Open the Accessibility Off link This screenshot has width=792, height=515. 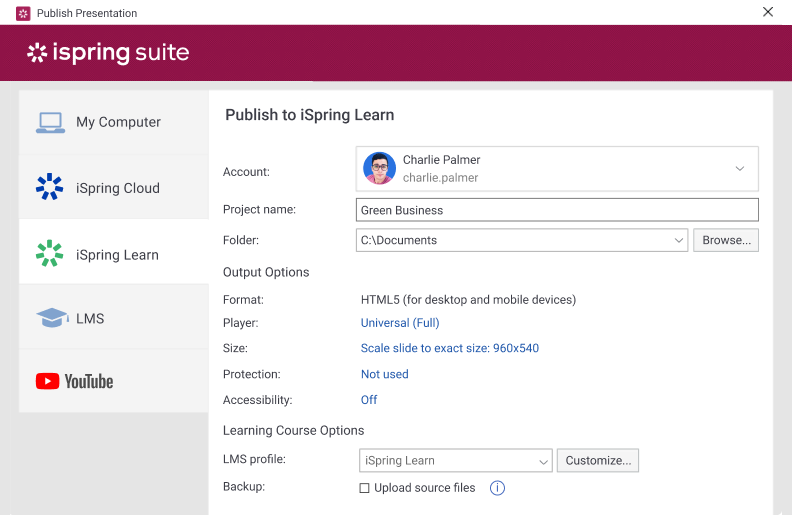pyautogui.click(x=369, y=400)
